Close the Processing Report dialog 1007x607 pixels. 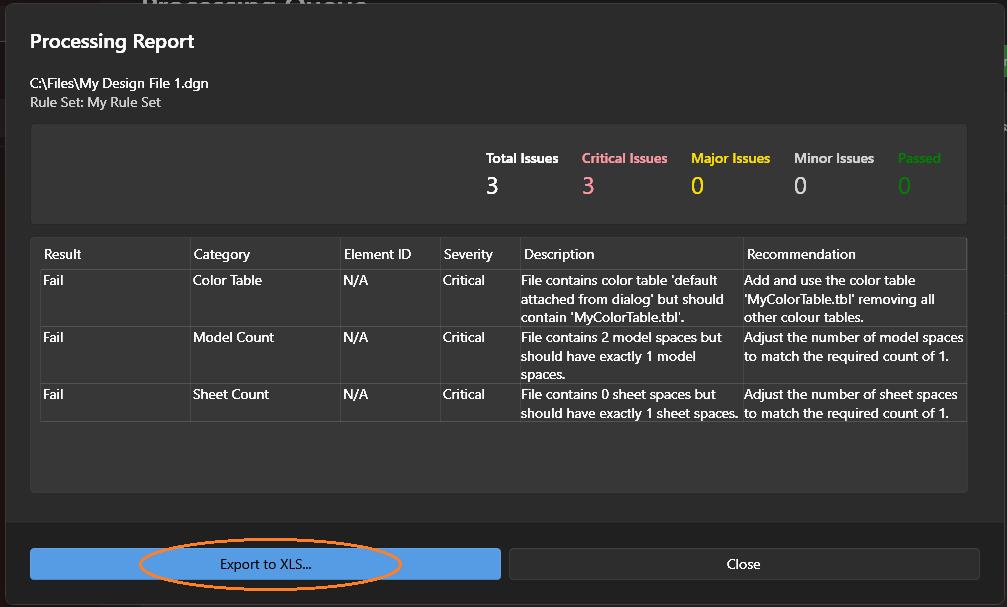click(743, 564)
